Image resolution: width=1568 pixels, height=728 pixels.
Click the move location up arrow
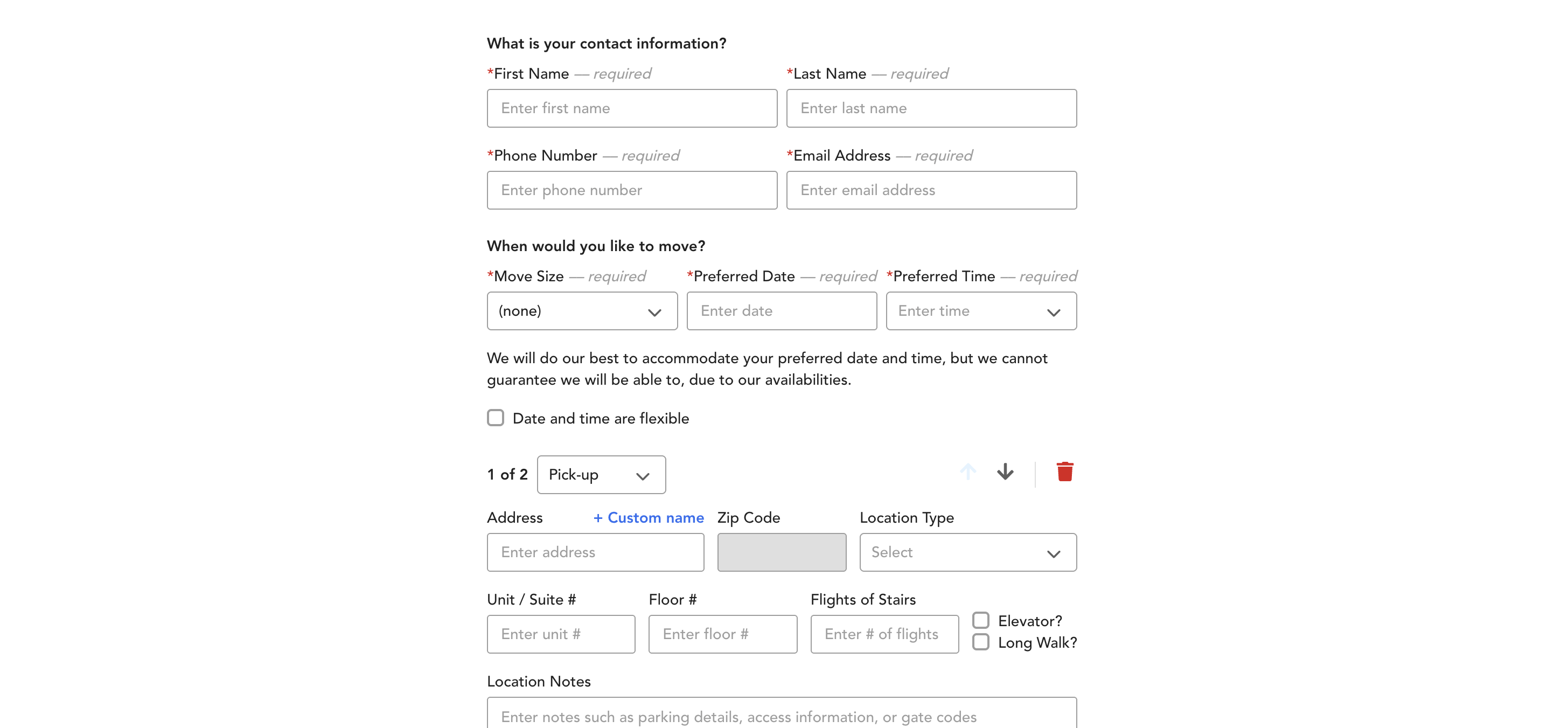click(968, 472)
